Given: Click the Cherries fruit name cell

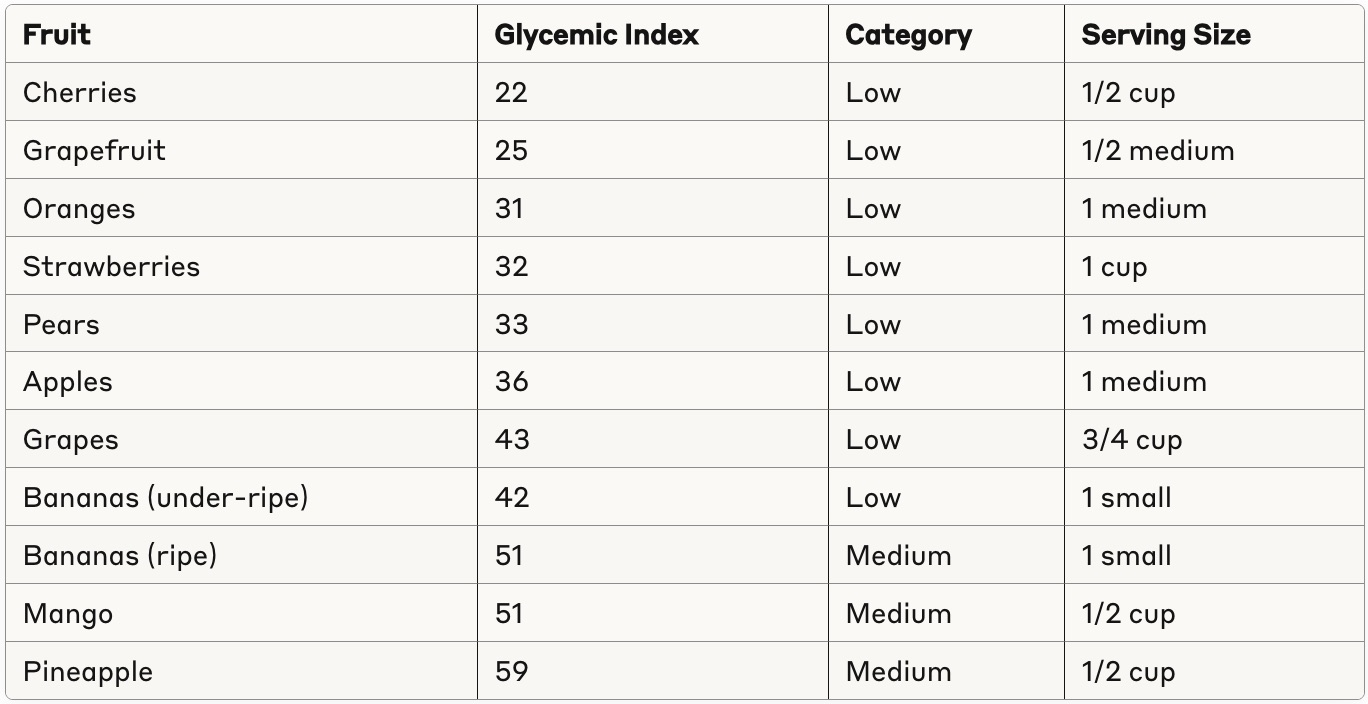Looking at the screenshot, I should coord(79,93).
